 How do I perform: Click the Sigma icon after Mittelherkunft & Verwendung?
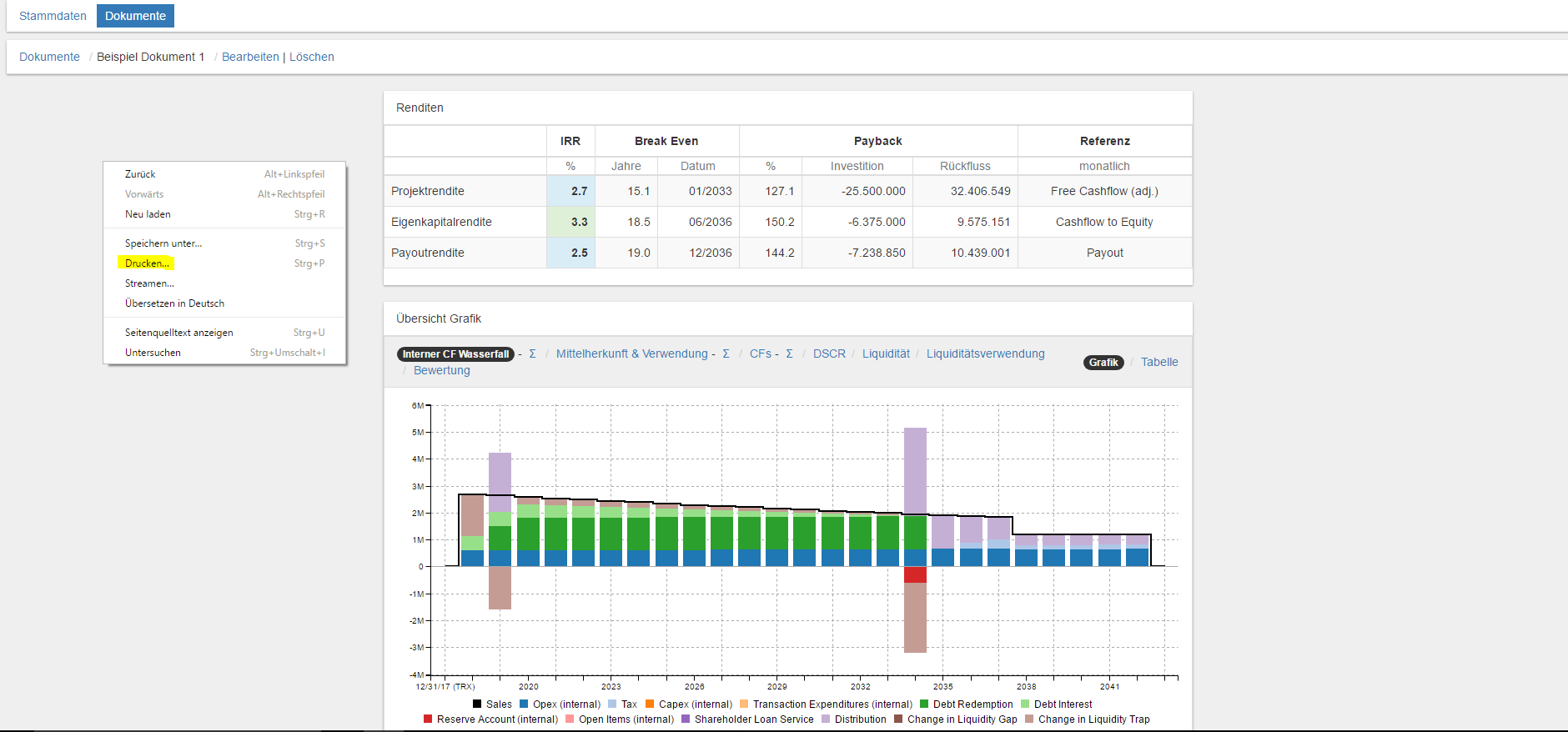[726, 353]
